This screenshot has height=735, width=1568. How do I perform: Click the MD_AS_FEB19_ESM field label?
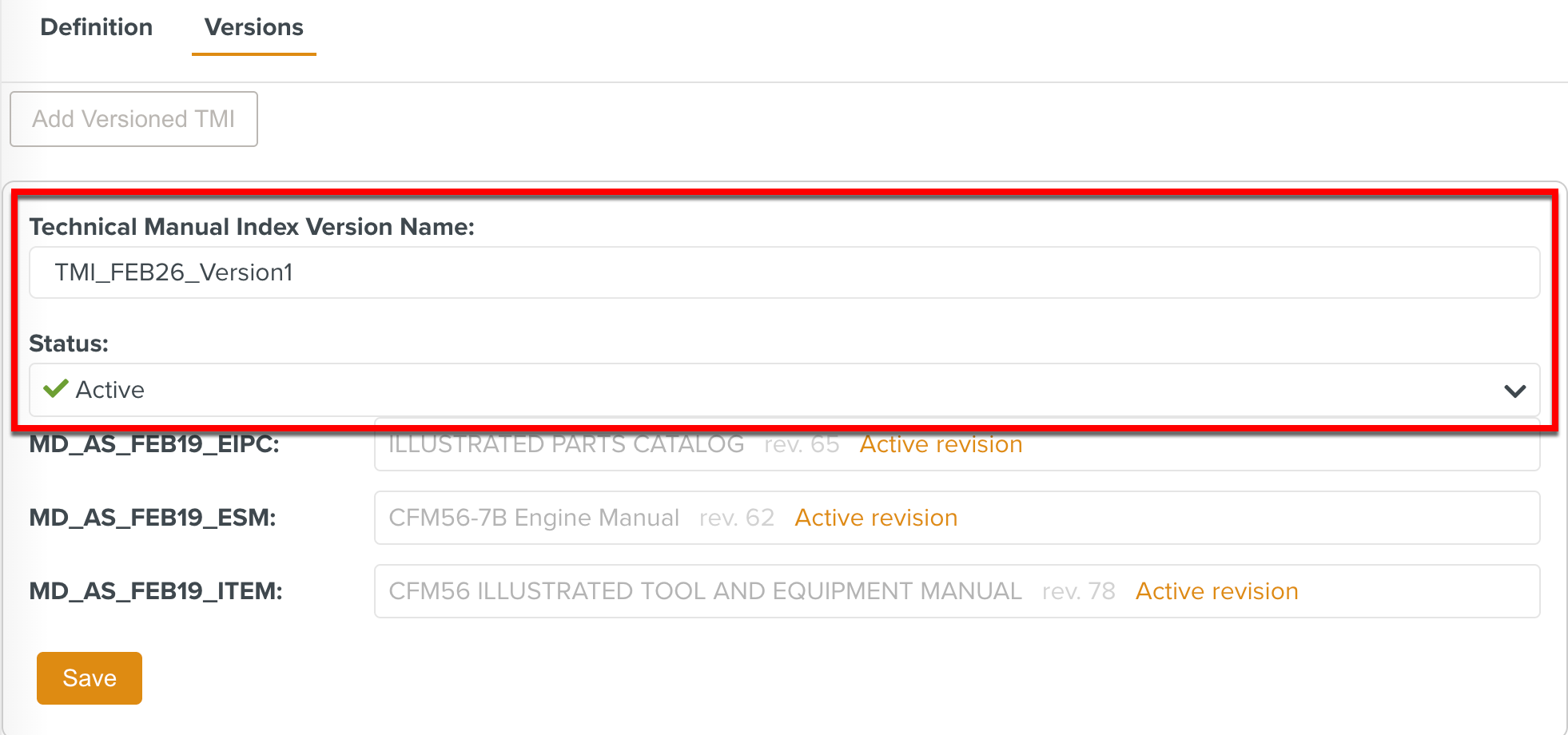[x=153, y=518]
